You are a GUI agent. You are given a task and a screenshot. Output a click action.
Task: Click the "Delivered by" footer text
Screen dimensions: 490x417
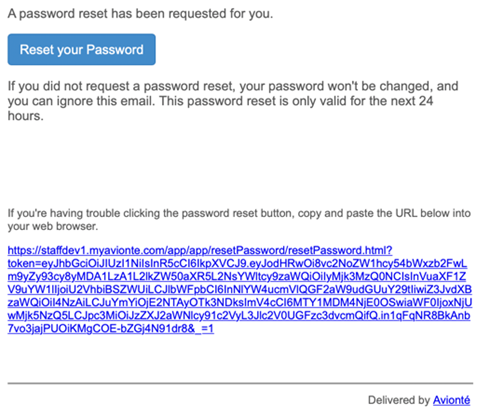coord(399,400)
